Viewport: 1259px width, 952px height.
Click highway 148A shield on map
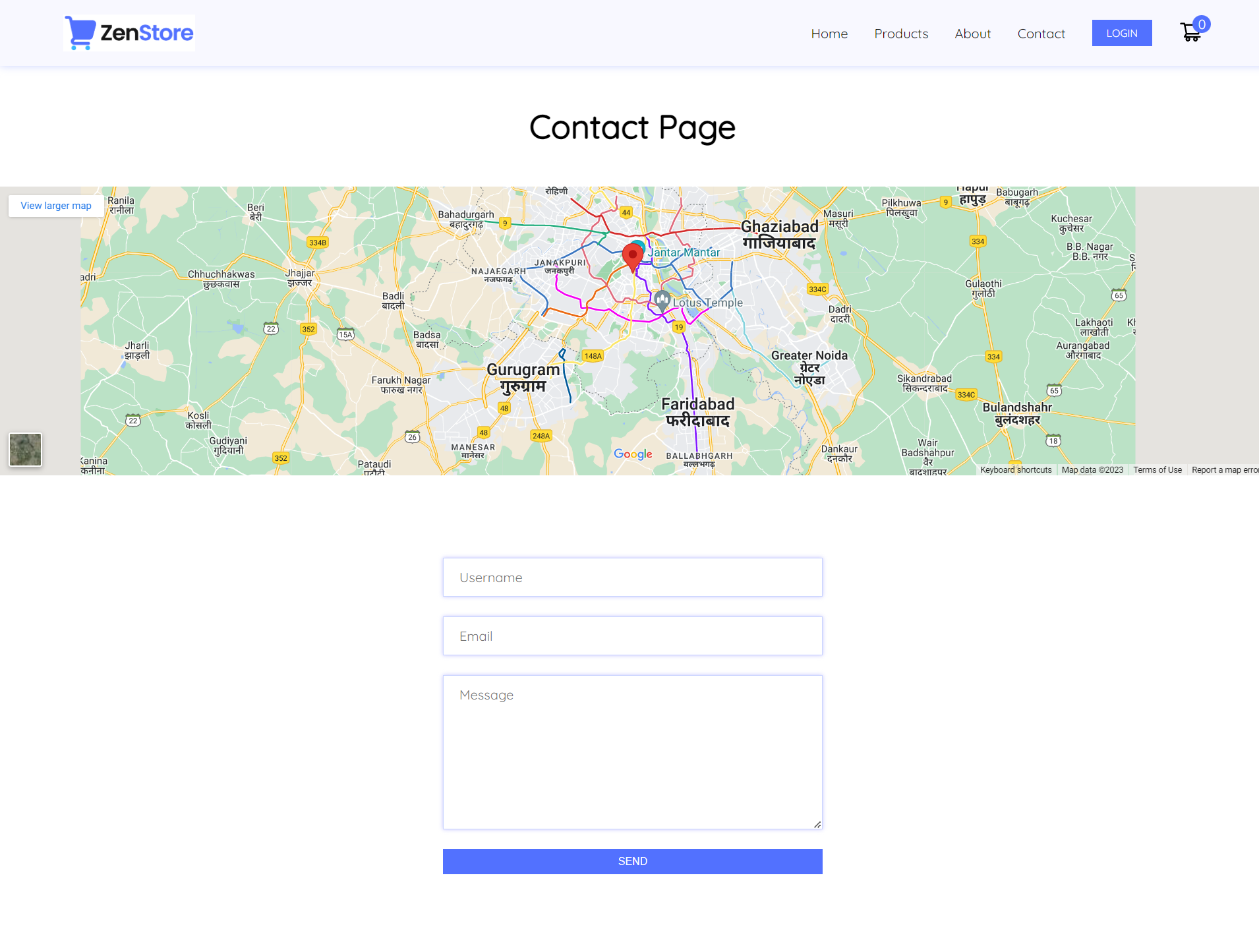(x=593, y=356)
